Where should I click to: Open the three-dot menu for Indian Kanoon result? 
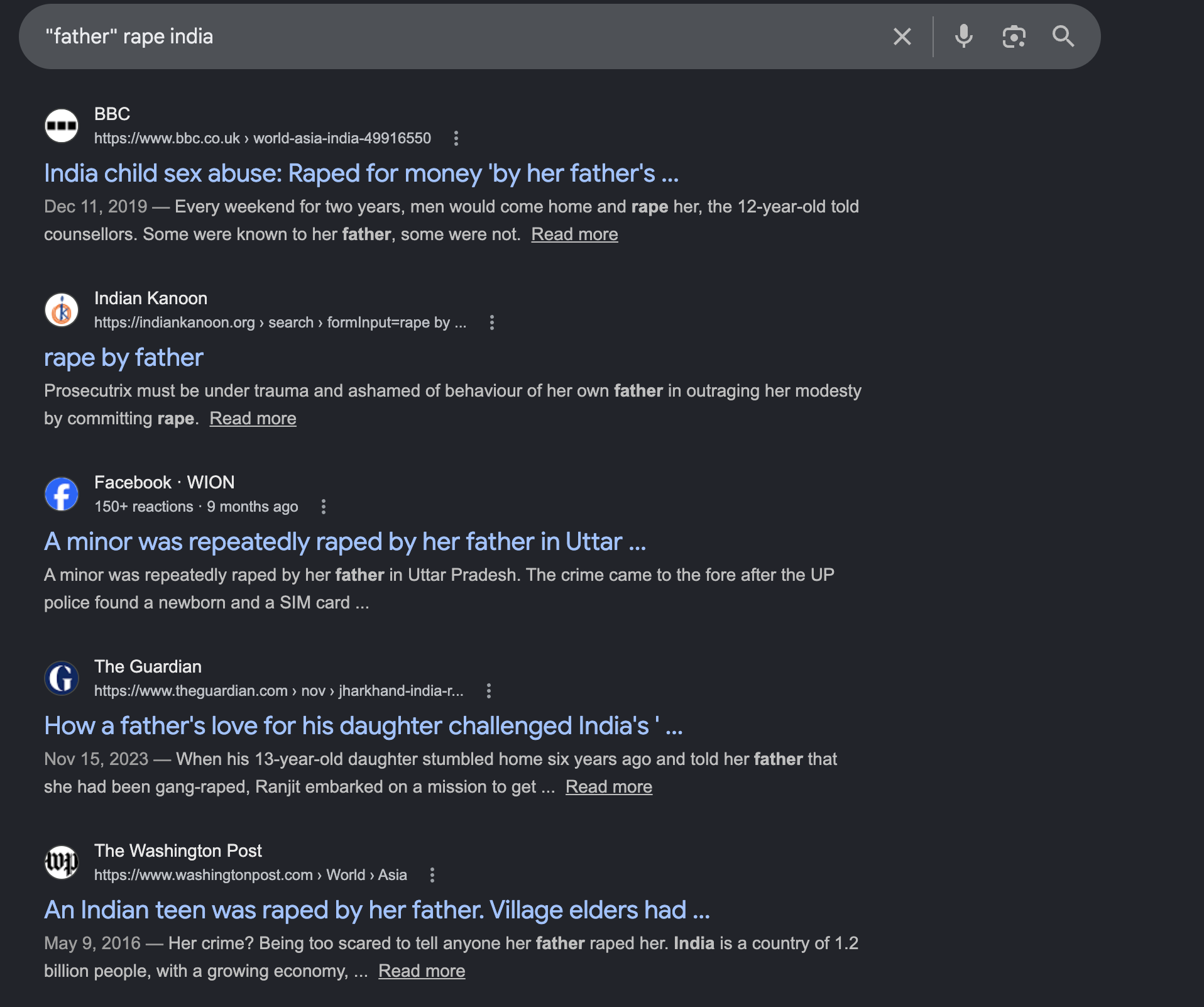click(492, 322)
